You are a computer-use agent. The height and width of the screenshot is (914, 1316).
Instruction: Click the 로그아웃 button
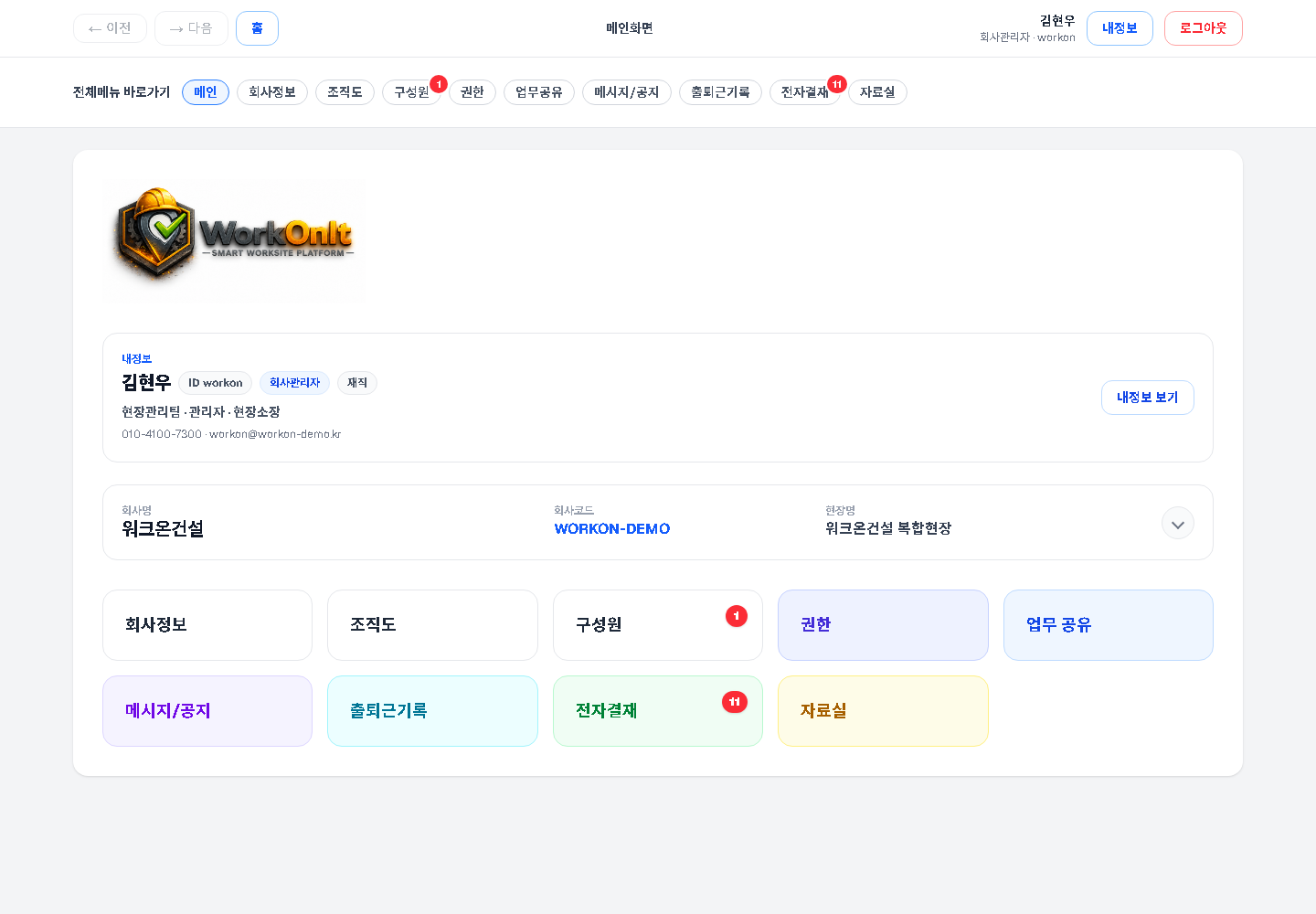(1203, 28)
